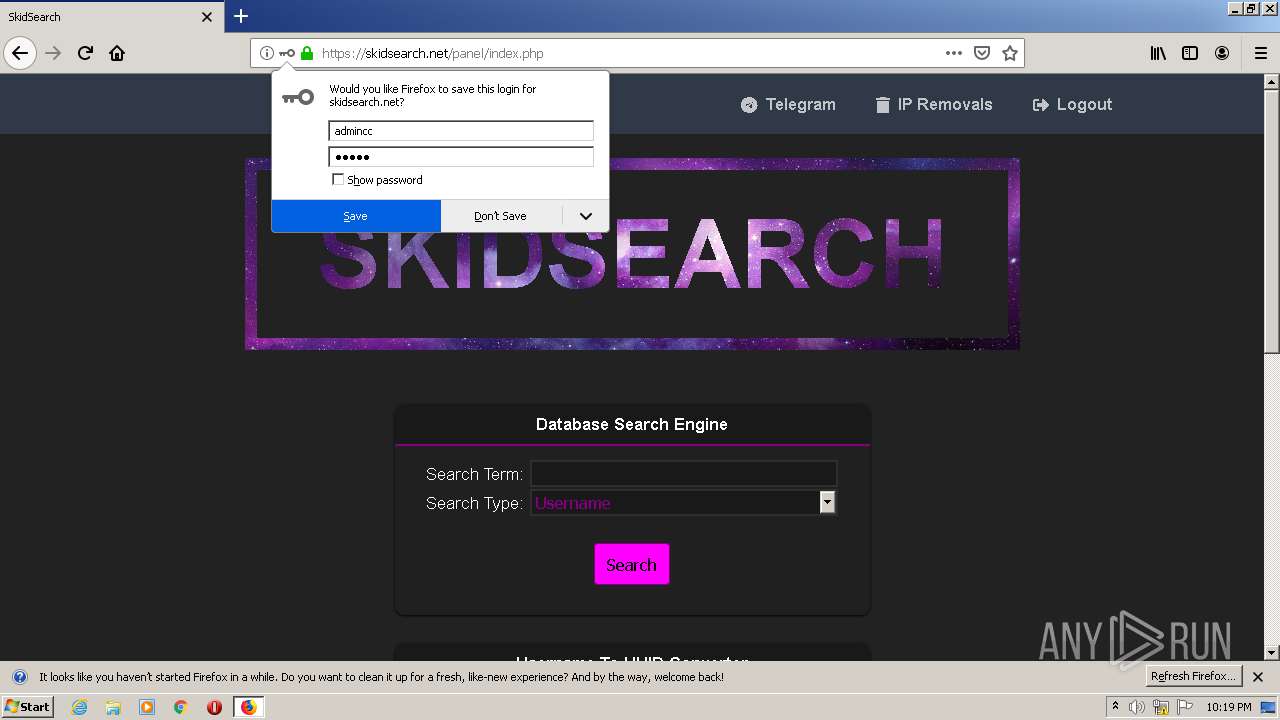Click the Database Search Engine heading
The image size is (1280, 720).
point(632,424)
